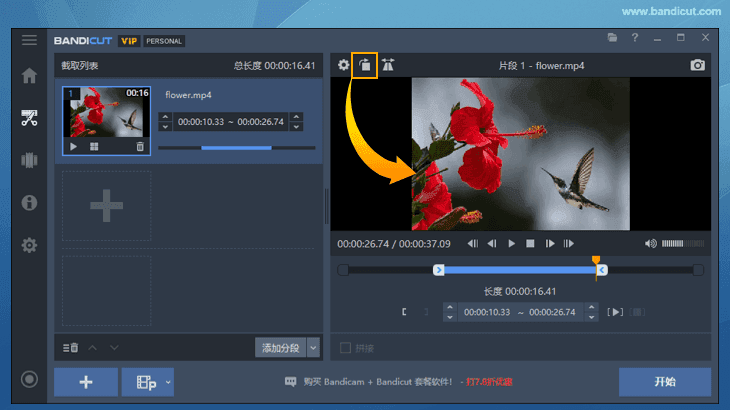
Task: Click the rotate video icon above preview
Action: 365,65
